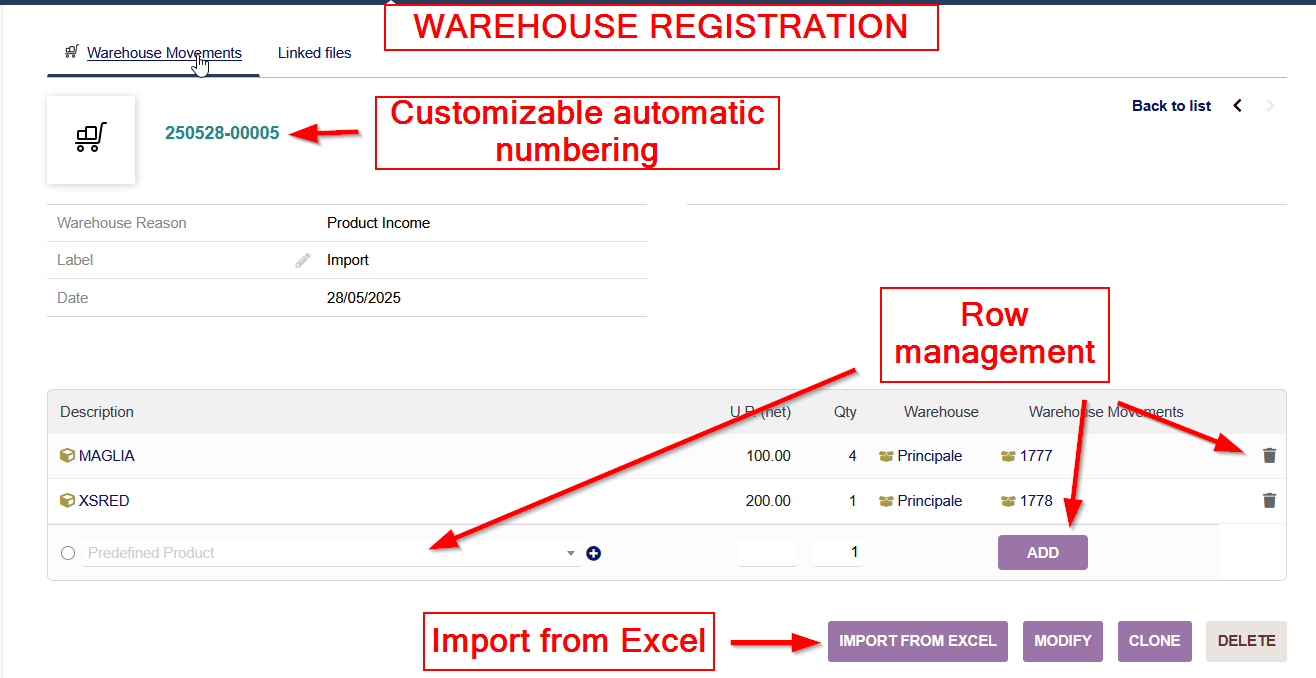Click the MODIFY button

[1063, 641]
